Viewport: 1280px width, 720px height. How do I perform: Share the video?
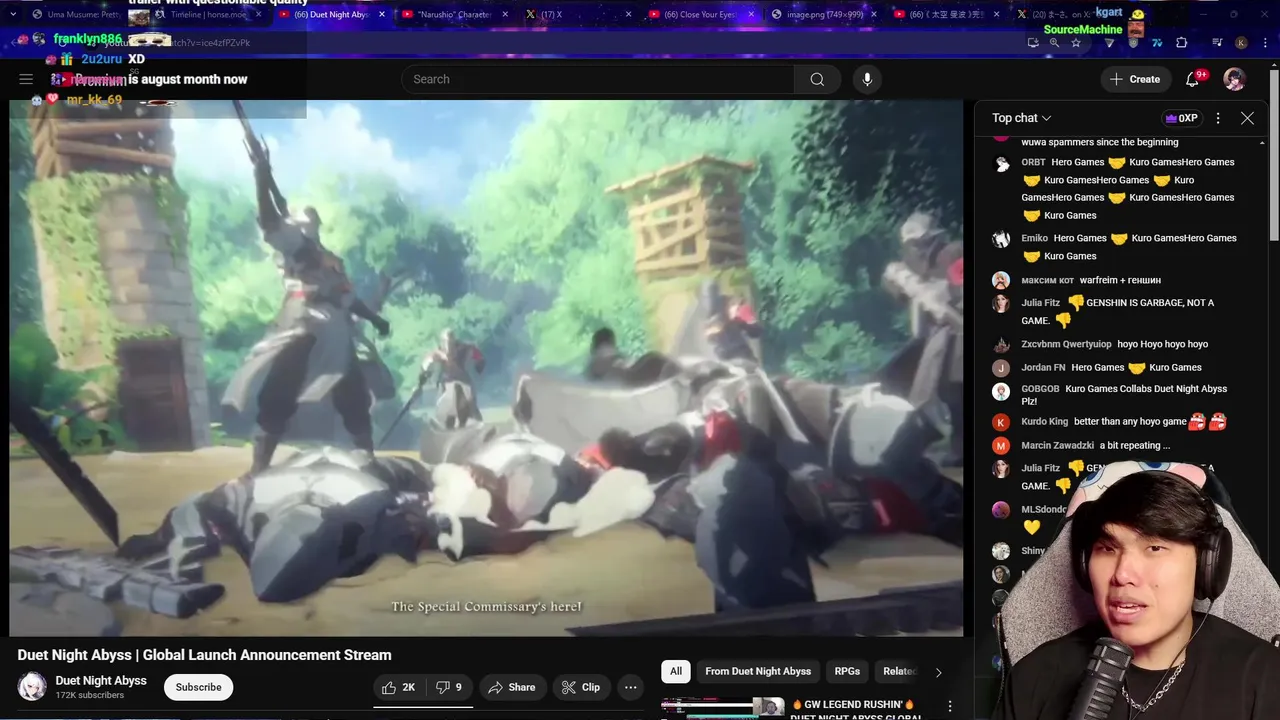tap(511, 687)
